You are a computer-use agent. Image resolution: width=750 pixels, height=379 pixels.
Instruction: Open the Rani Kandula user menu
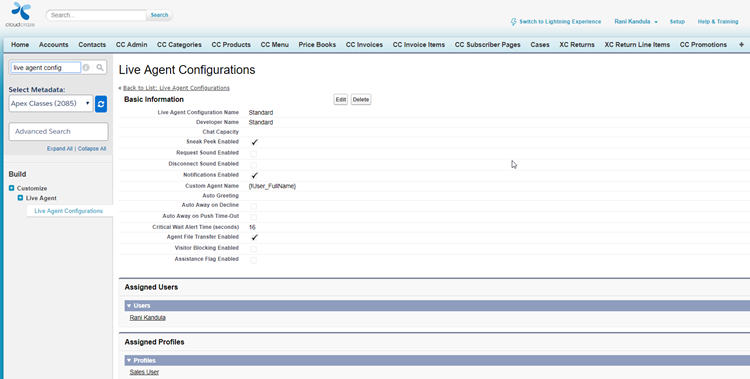point(636,22)
